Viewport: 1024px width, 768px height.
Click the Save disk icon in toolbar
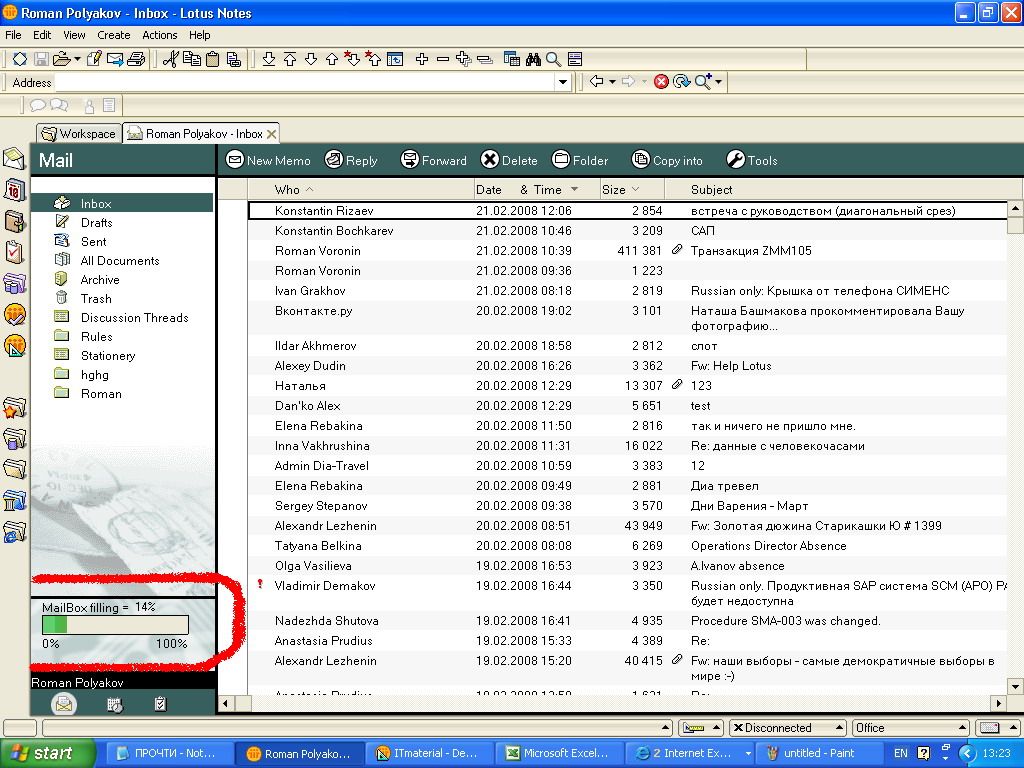(41, 59)
